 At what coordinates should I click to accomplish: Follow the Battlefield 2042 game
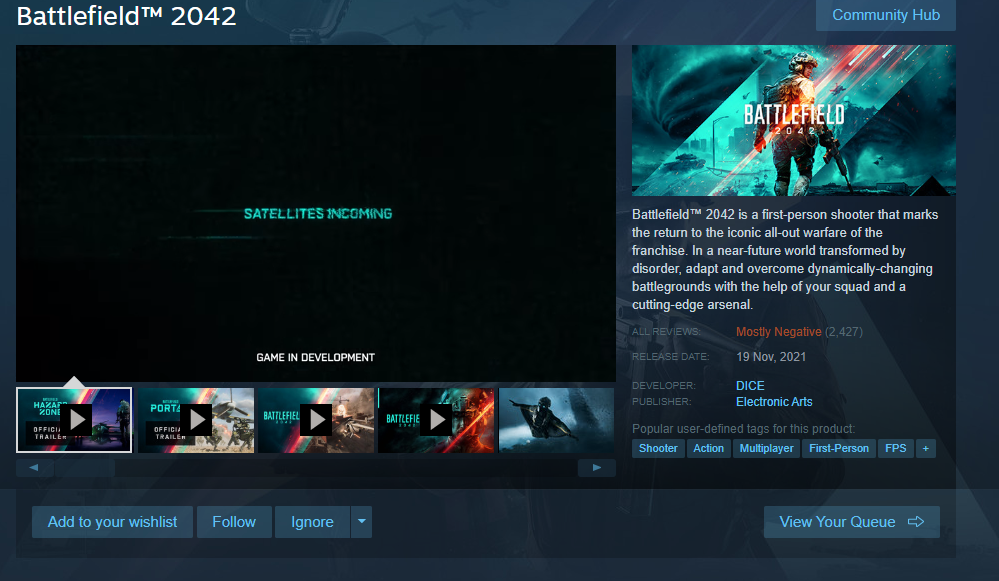pos(234,522)
